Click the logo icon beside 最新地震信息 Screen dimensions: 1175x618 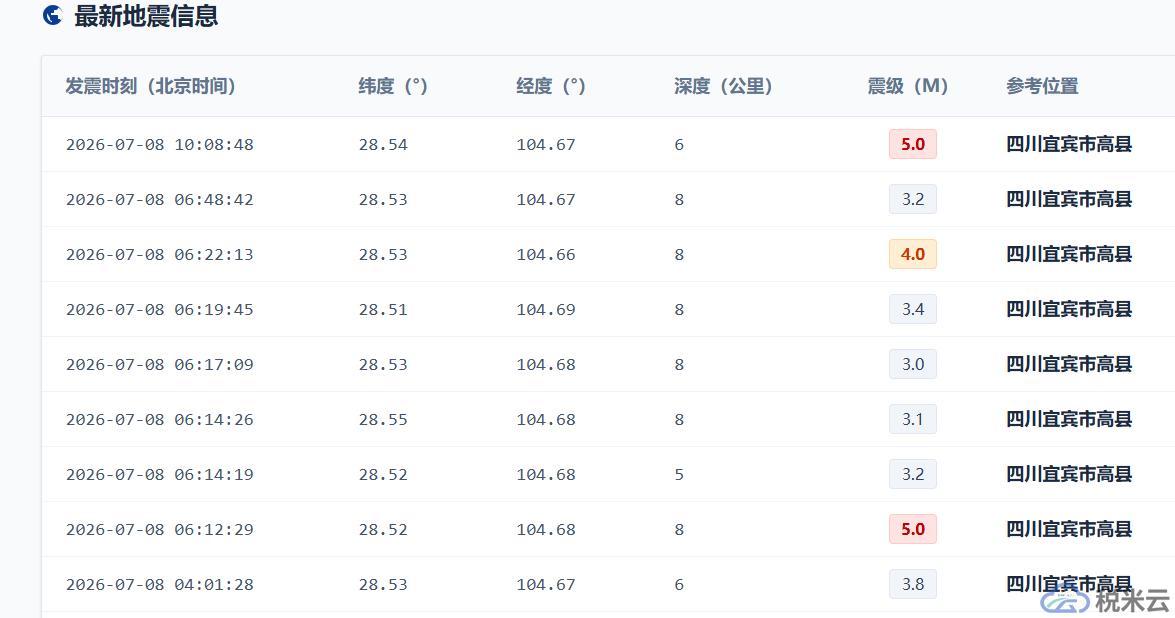[52, 15]
